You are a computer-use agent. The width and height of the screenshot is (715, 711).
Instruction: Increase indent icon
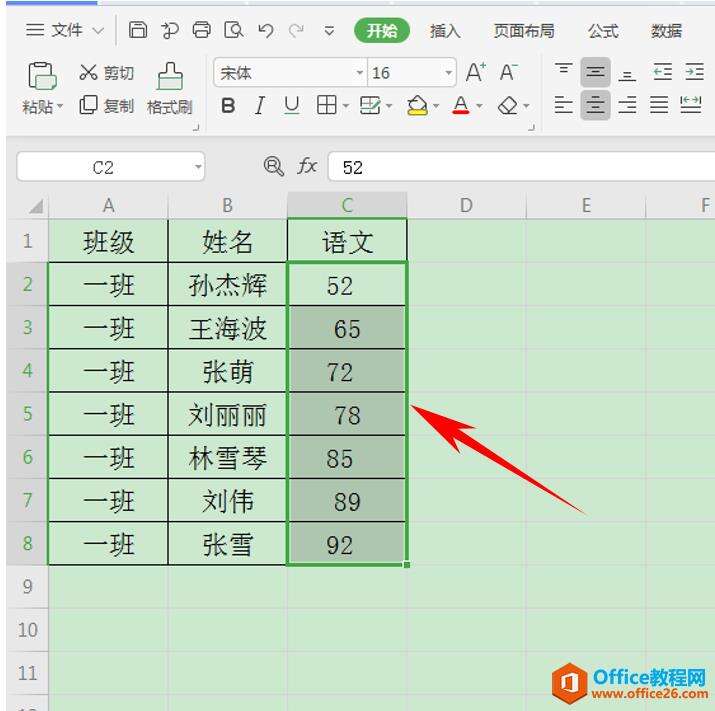[x=694, y=72]
